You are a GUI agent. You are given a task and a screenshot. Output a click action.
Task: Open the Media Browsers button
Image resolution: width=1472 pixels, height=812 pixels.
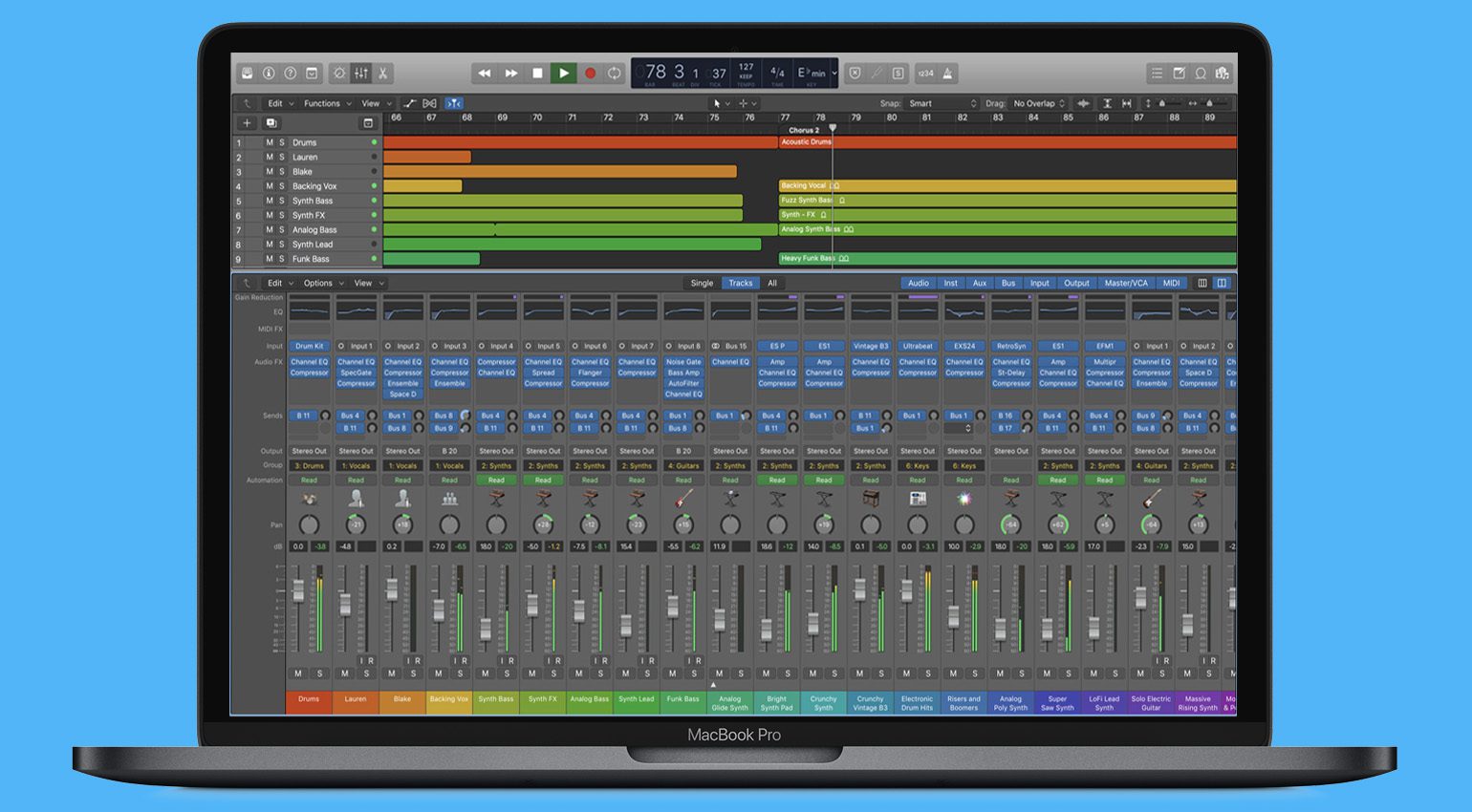[1223, 74]
